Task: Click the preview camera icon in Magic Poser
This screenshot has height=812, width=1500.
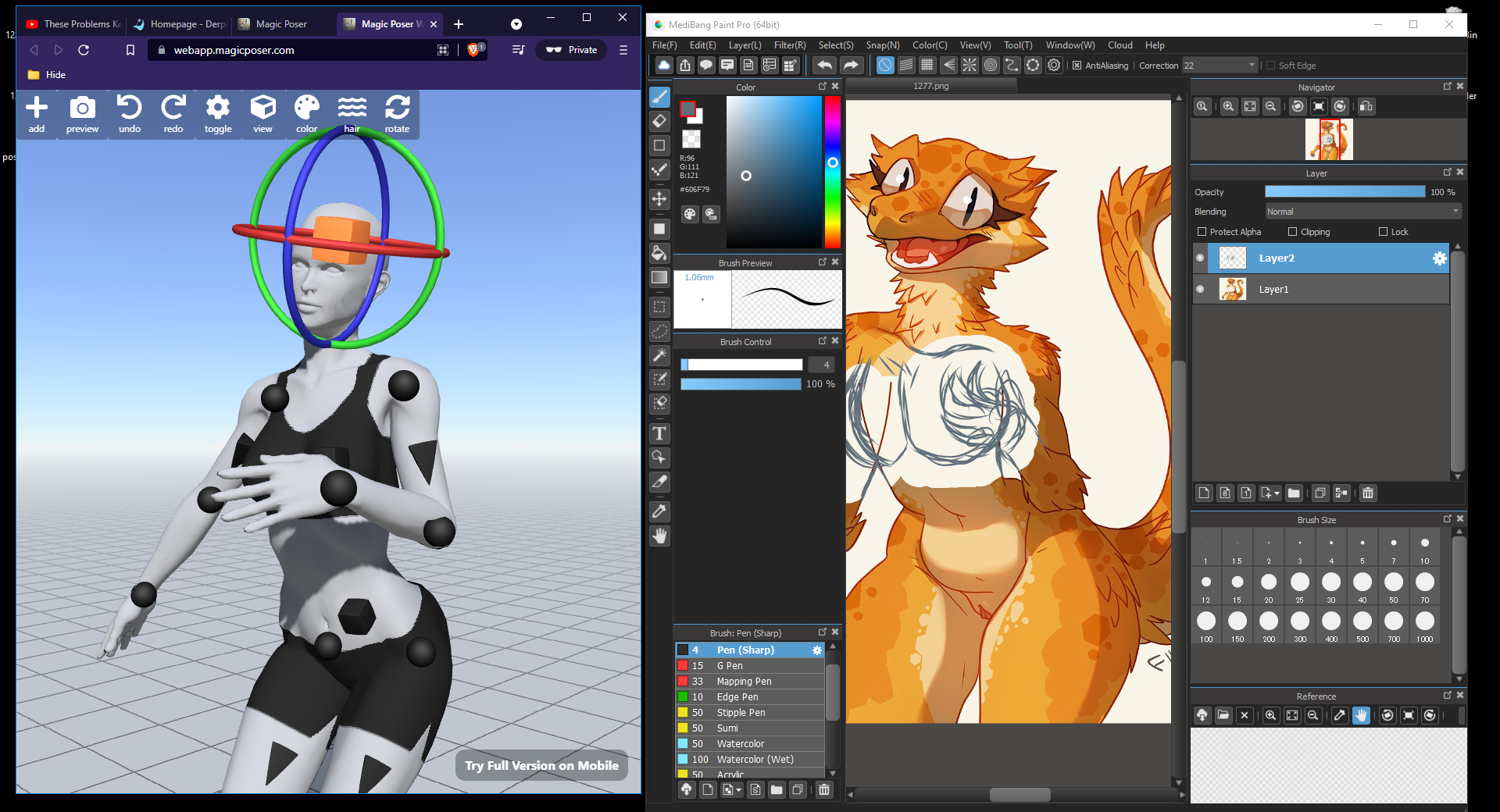Action: (82, 114)
